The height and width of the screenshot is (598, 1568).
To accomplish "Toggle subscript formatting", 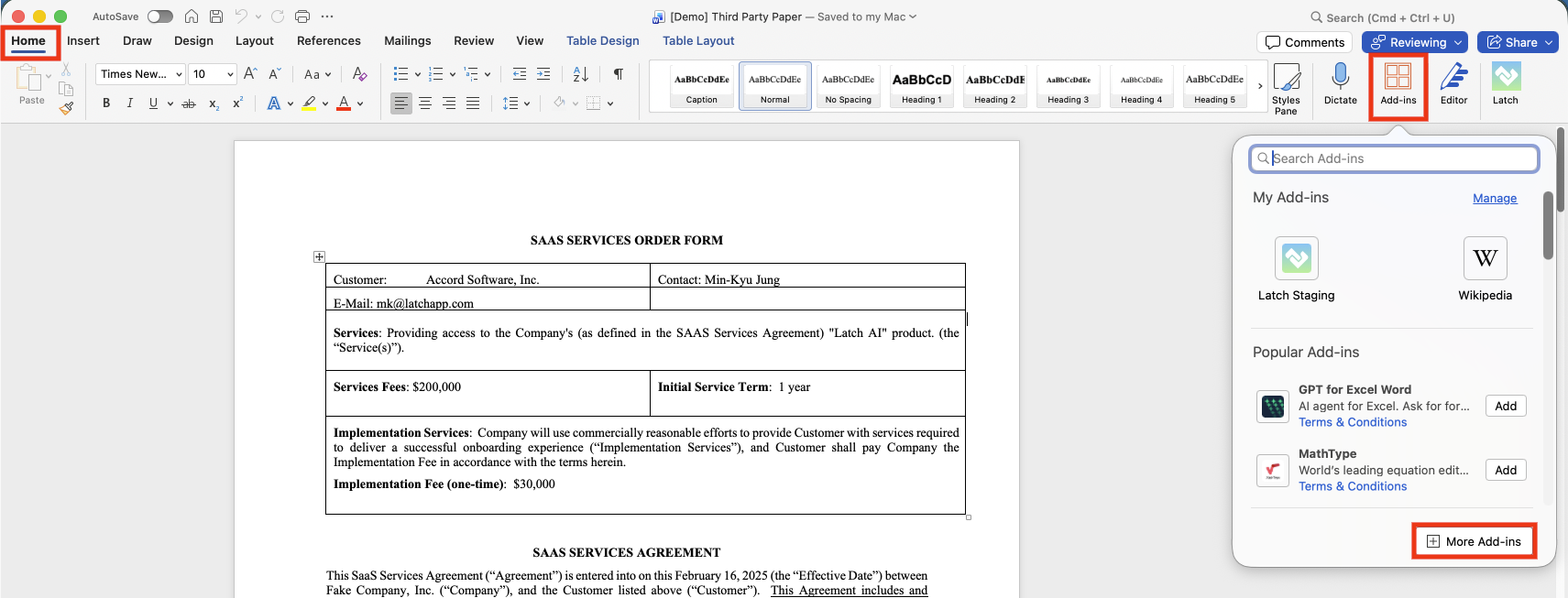I will click(x=214, y=103).
